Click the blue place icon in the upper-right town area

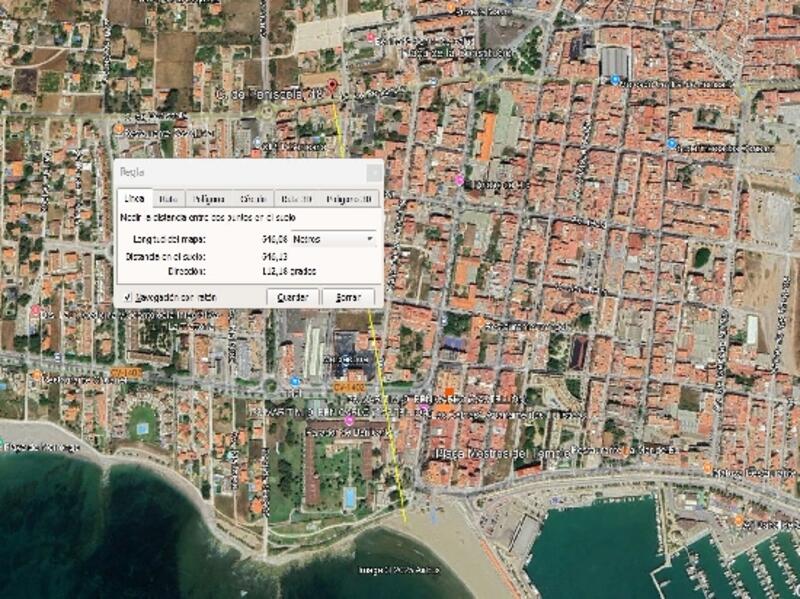tap(672, 144)
